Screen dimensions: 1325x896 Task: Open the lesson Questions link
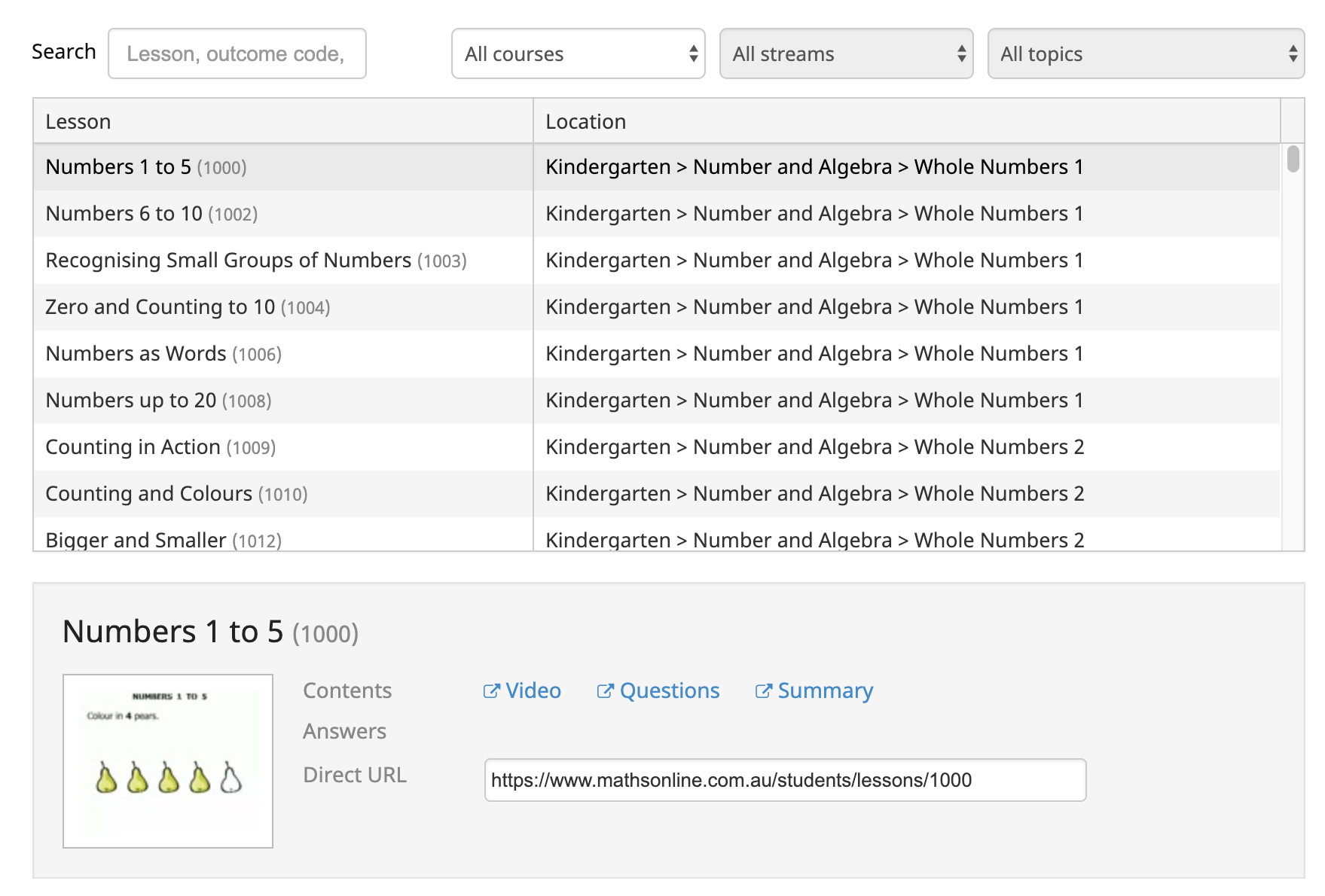[x=668, y=690]
